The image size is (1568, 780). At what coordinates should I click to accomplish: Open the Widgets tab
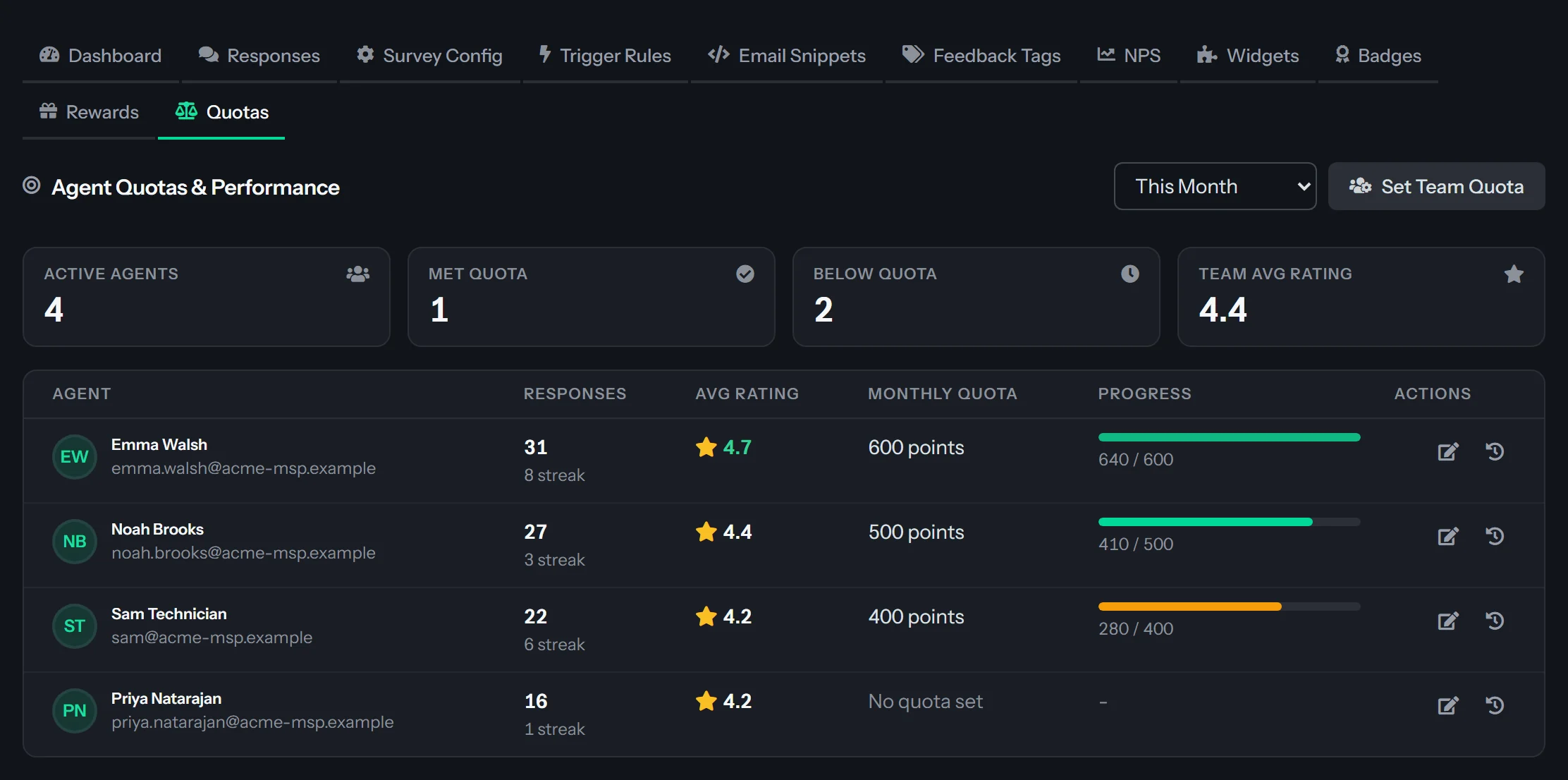(x=1248, y=56)
